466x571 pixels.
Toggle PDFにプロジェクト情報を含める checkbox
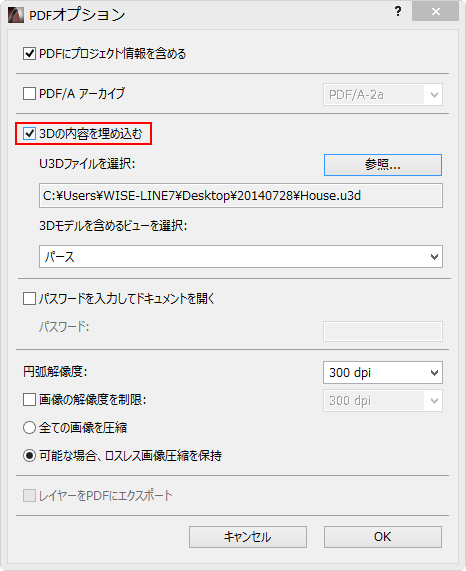[29, 54]
